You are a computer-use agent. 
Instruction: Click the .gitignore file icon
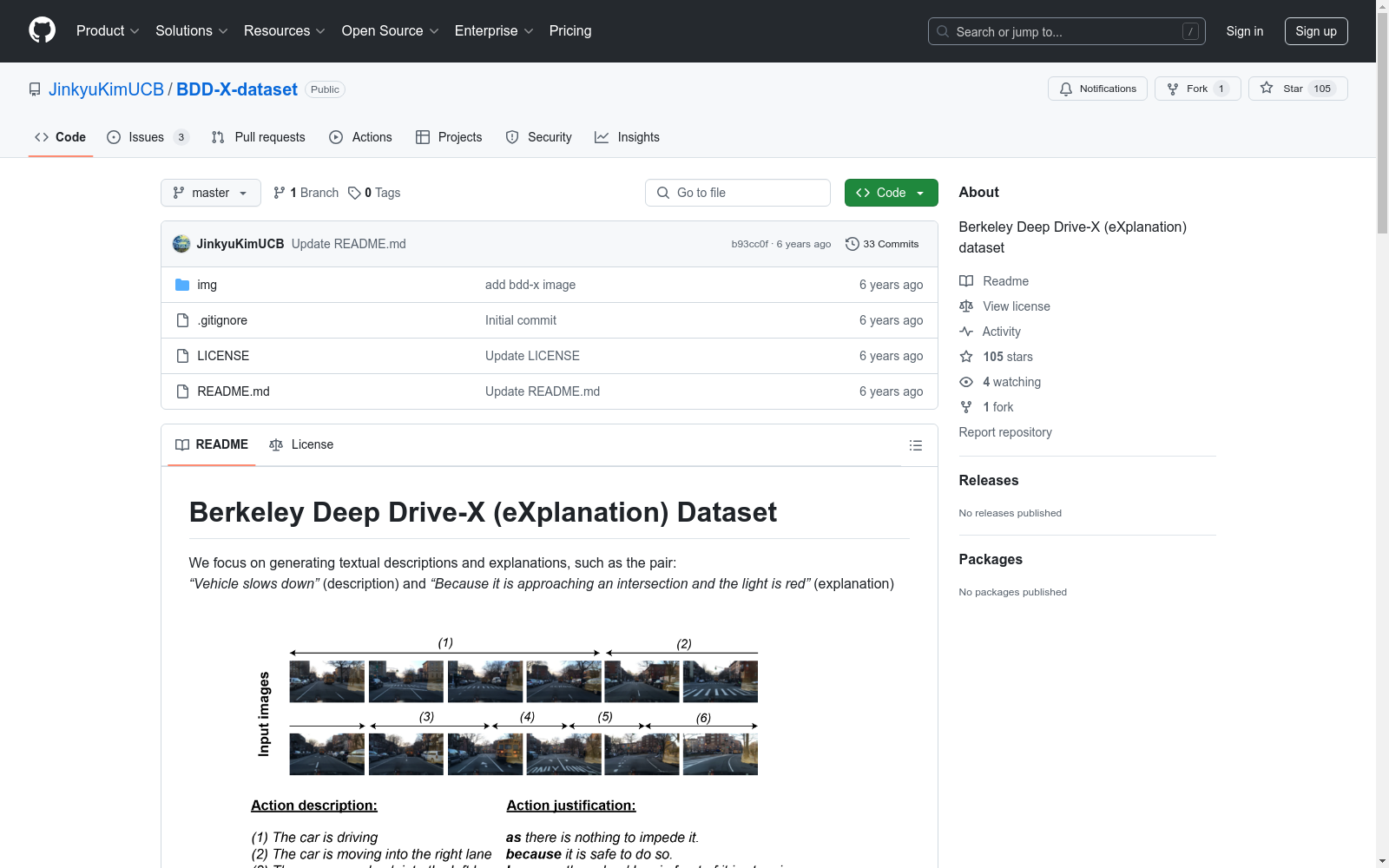coord(182,320)
